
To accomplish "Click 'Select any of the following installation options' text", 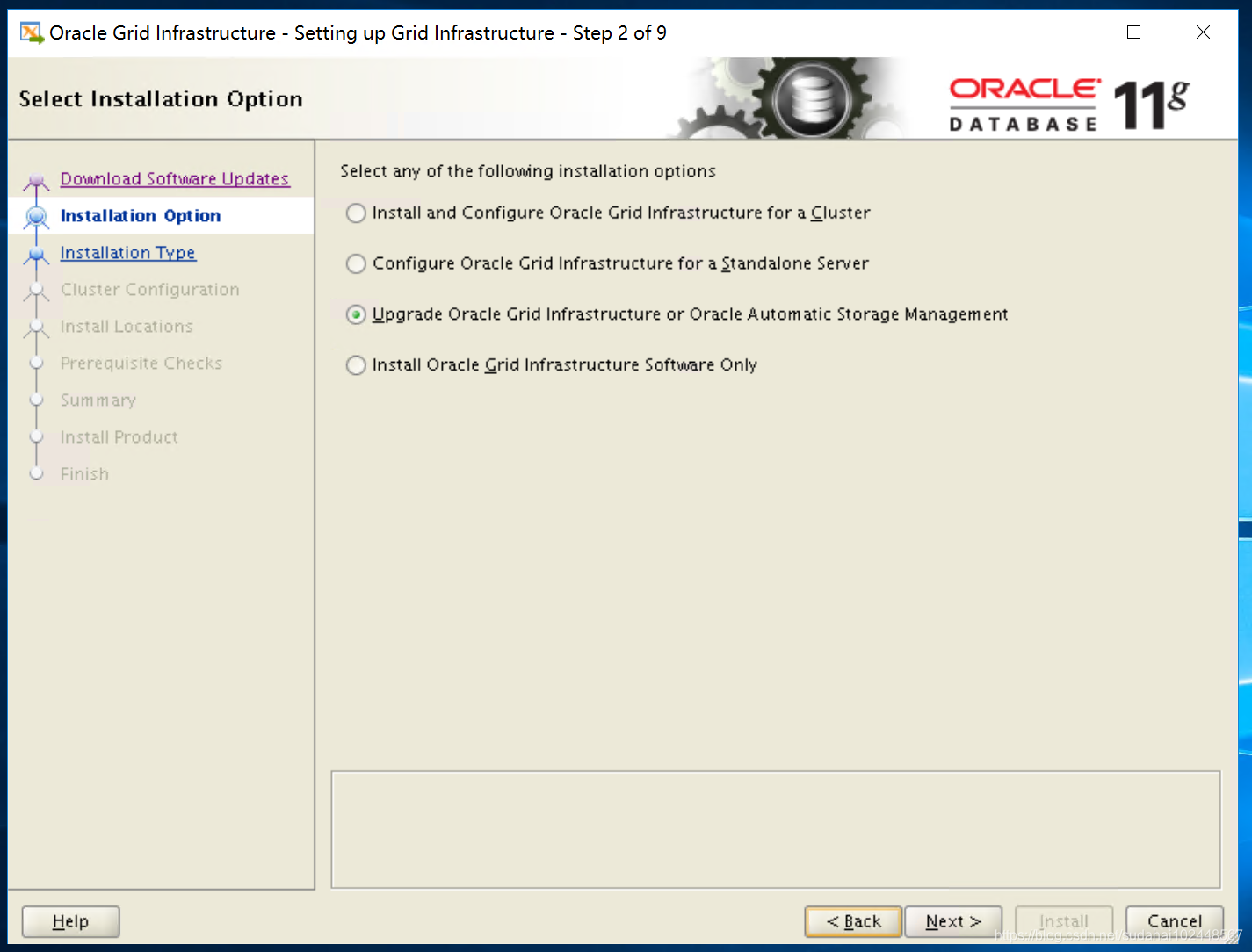I will tap(528, 171).
